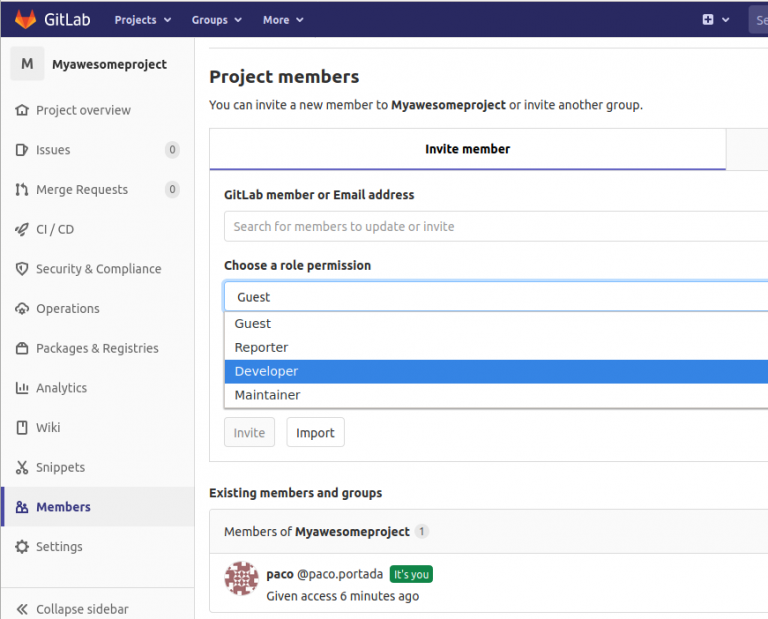The image size is (768, 619).
Task: Click the Packages & Registries icon
Action: [22, 348]
